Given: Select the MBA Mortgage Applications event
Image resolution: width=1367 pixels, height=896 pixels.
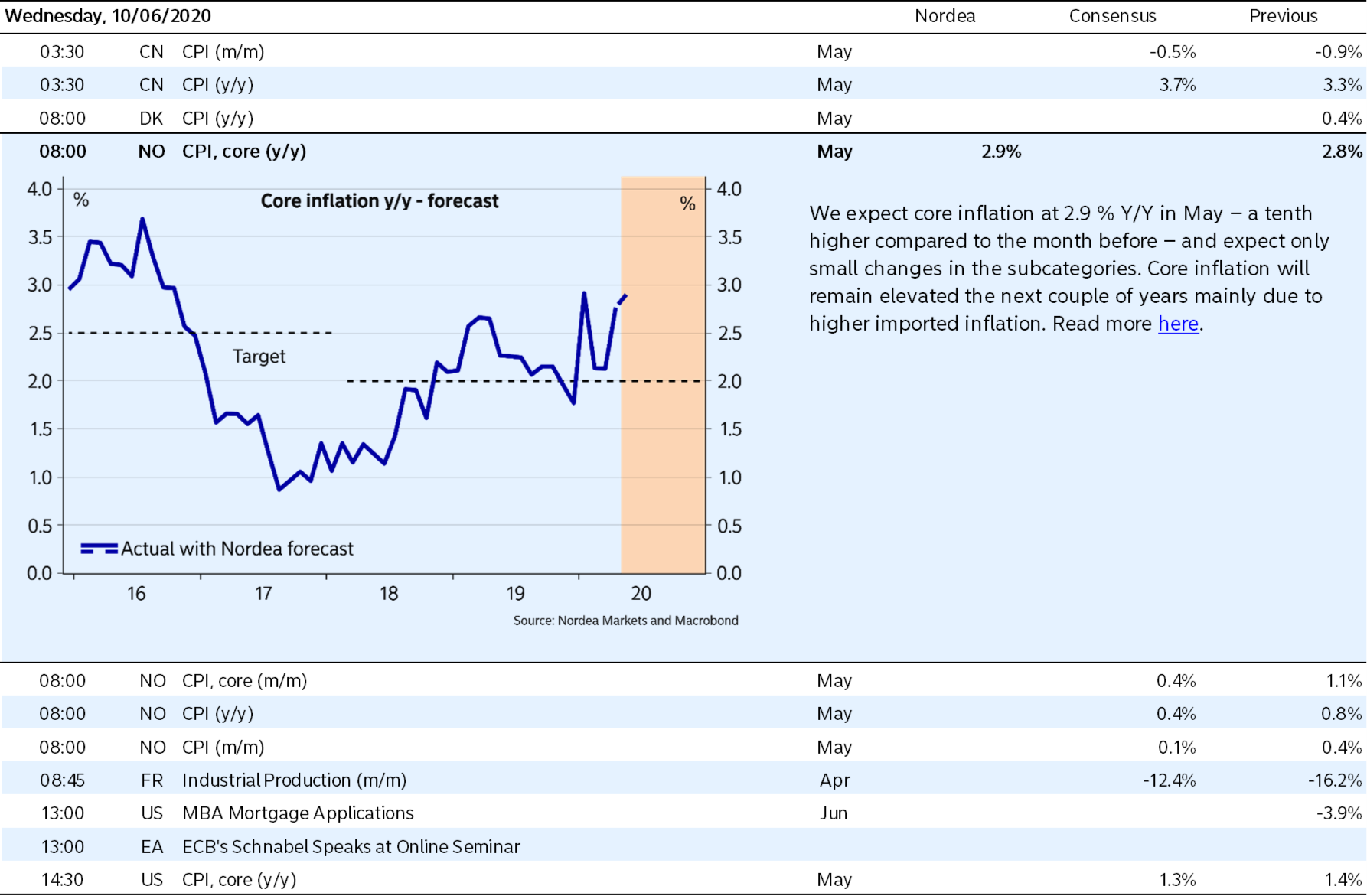Looking at the screenshot, I should [x=298, y=813].
